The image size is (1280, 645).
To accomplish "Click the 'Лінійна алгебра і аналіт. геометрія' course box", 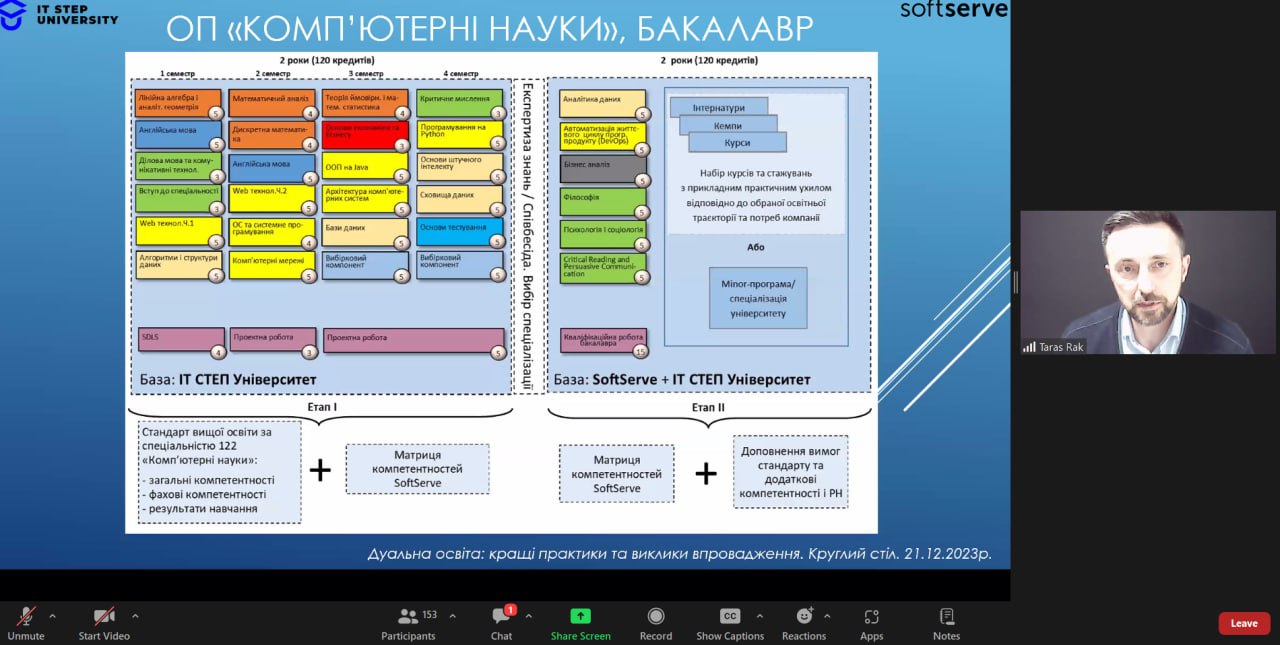I will 179,104.
